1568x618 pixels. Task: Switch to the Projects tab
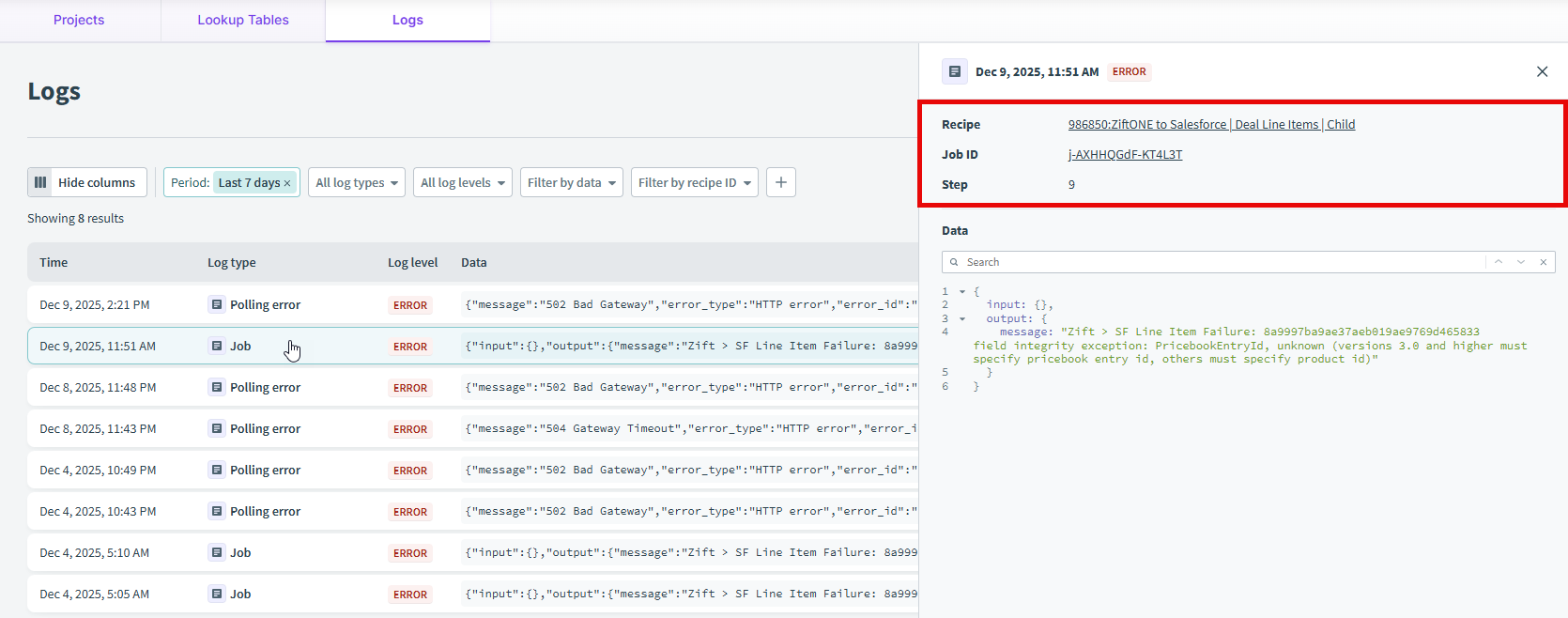click(79, 20)
